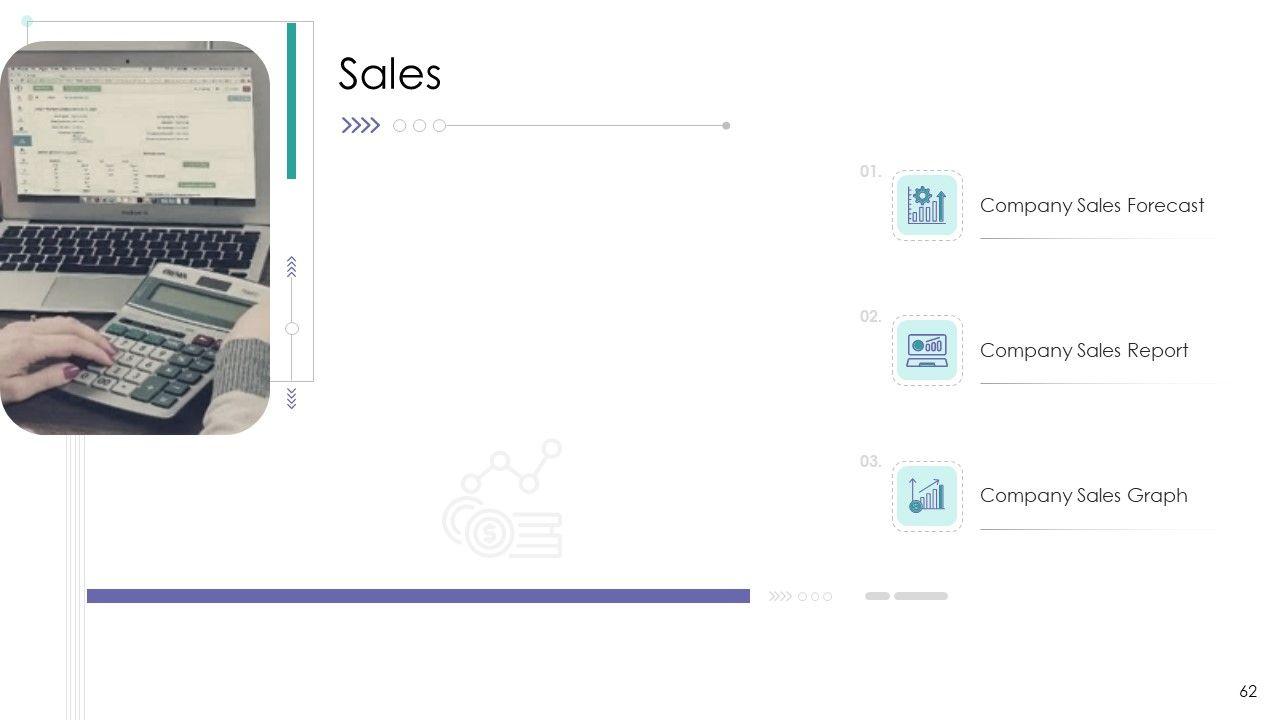This screenshot has height=720, width=1280.
Task: Click the slide number 62
Action: (1248, 692)
